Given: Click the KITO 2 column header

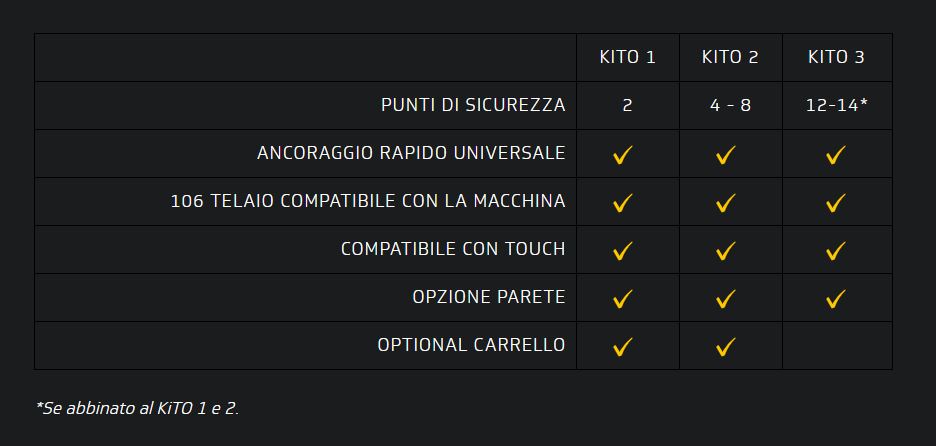Looking at the screenshot, I should 730,57.
